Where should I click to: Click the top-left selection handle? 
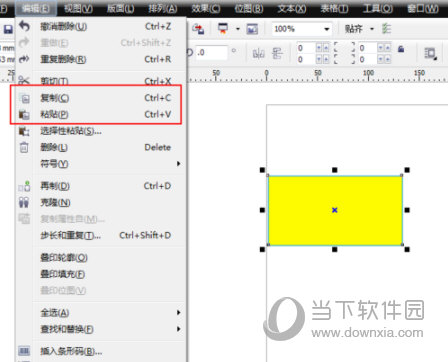[262, 170]
